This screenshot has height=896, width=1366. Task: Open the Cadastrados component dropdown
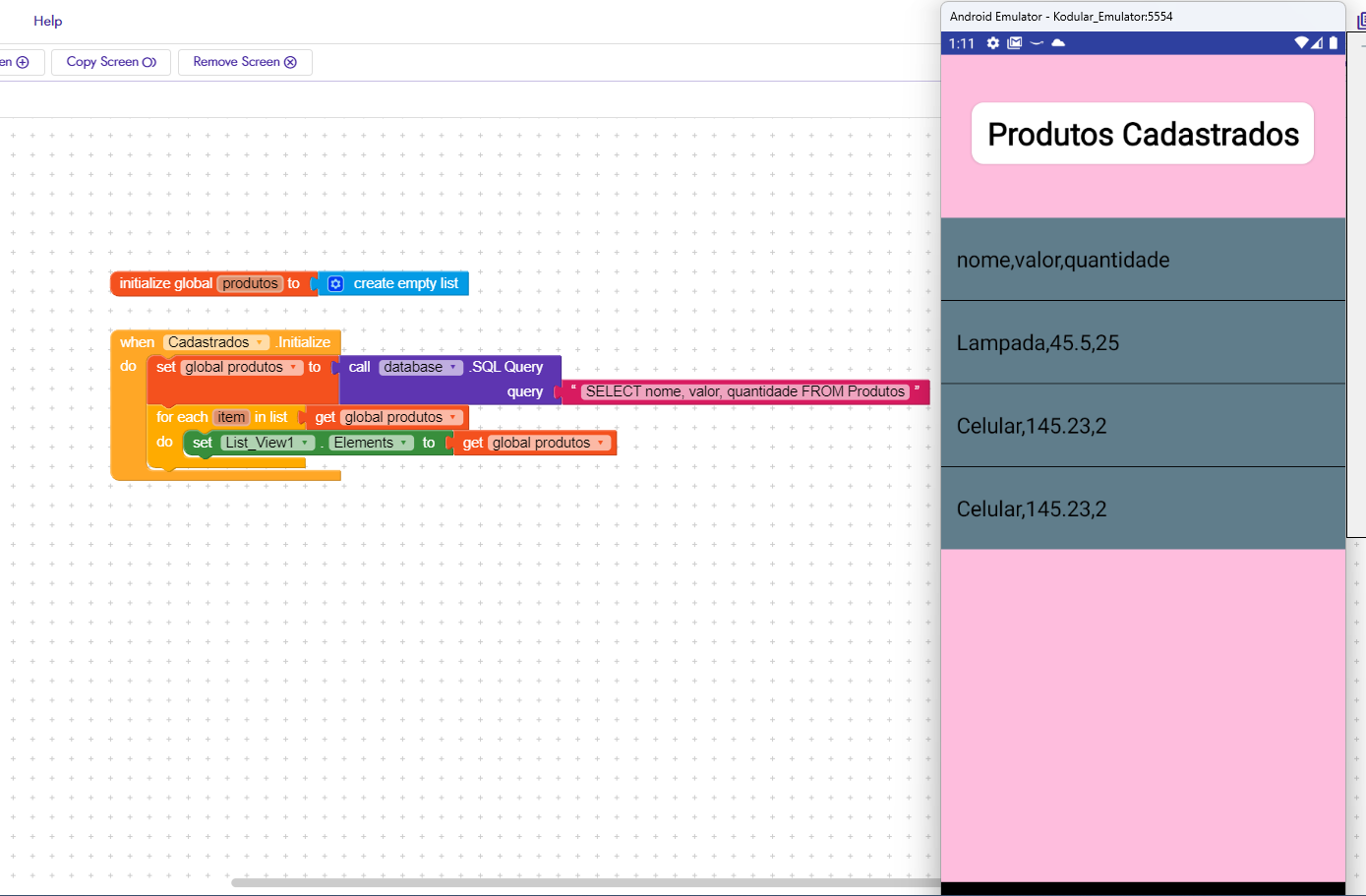pos(260,342)
